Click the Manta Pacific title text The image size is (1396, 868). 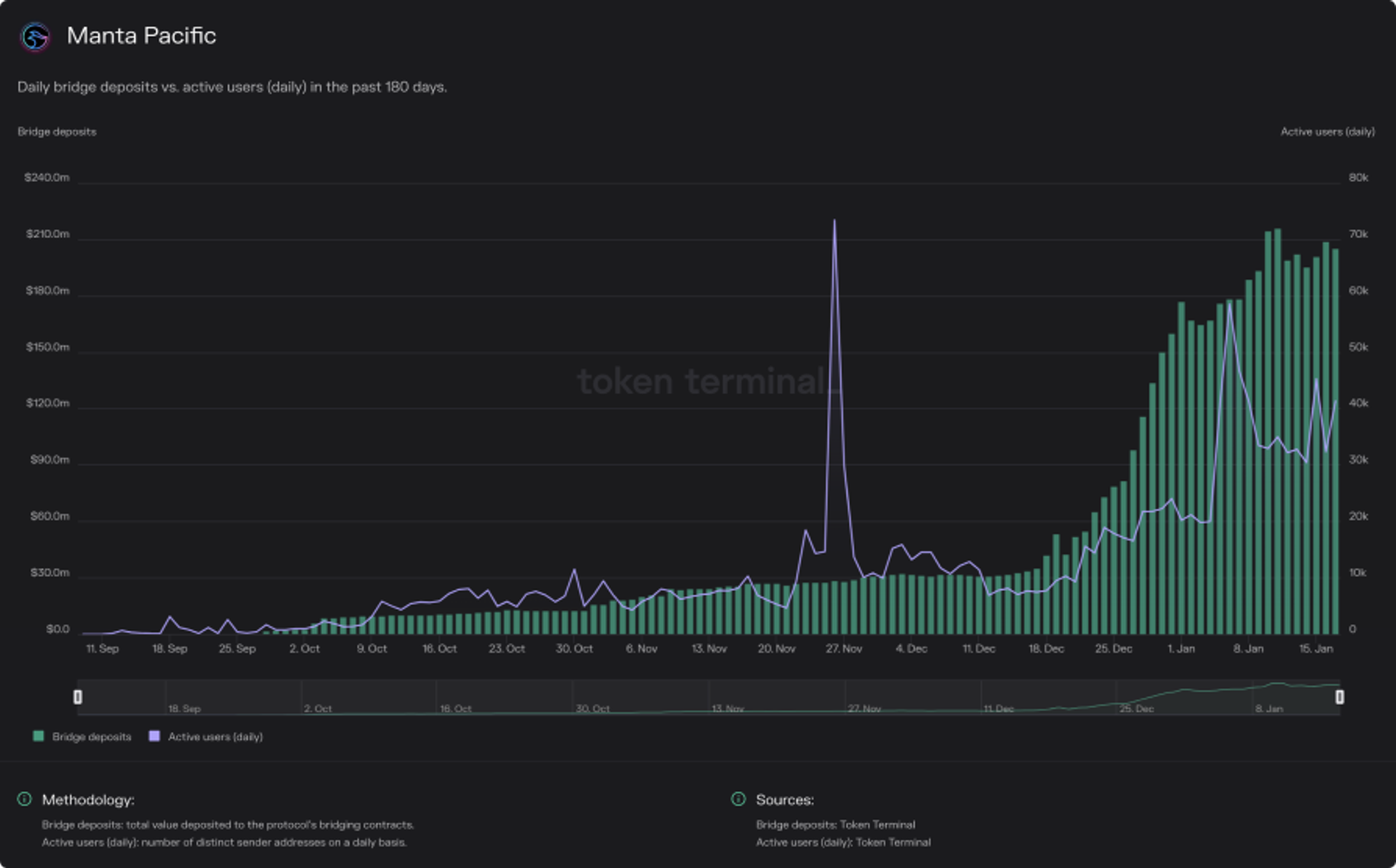tap(141, 36)
